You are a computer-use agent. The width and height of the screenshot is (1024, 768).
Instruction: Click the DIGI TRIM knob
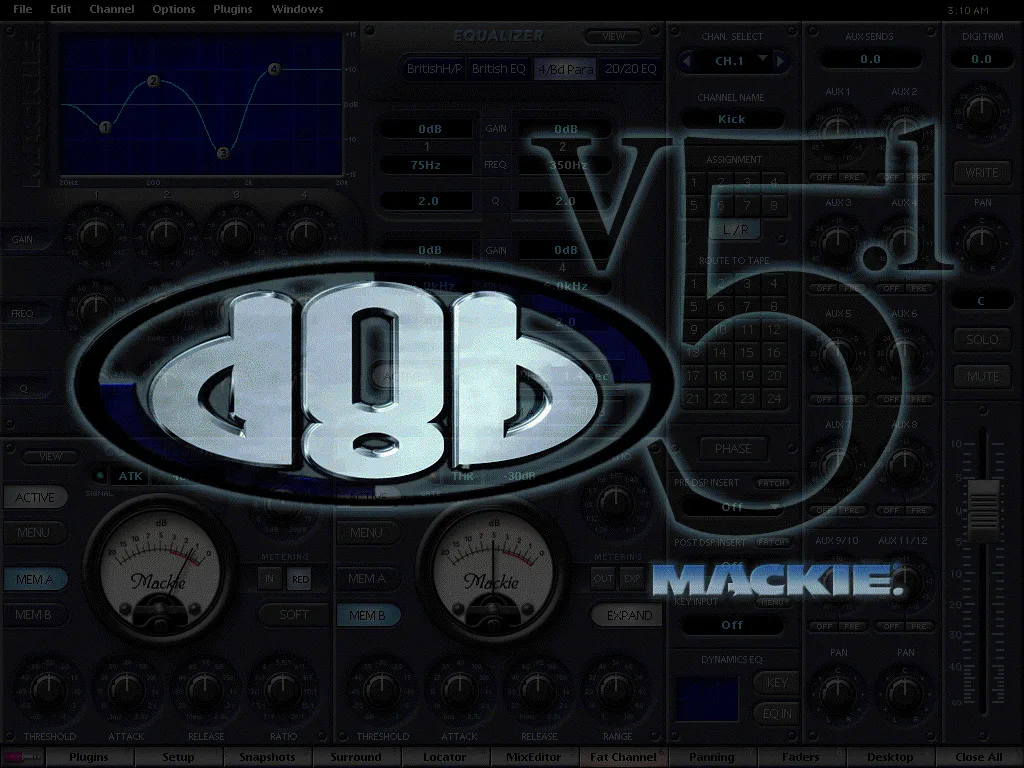click(982, 111)
